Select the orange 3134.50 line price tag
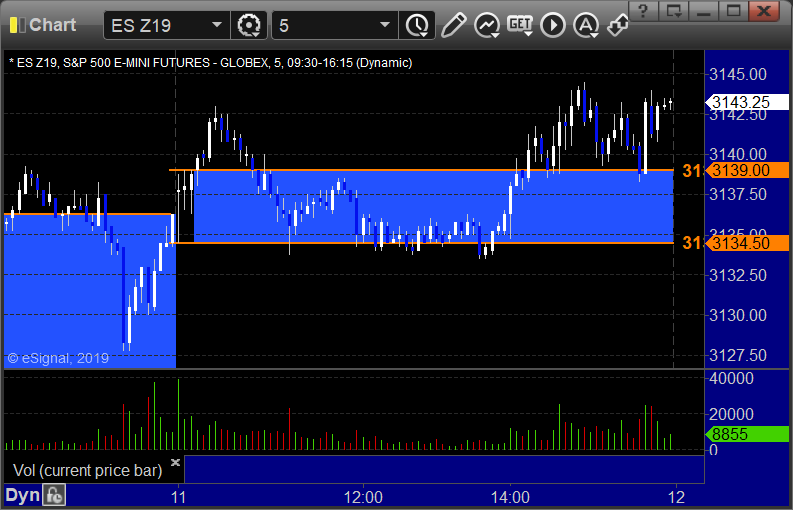793x510 pixels. (x=747, y=243)
